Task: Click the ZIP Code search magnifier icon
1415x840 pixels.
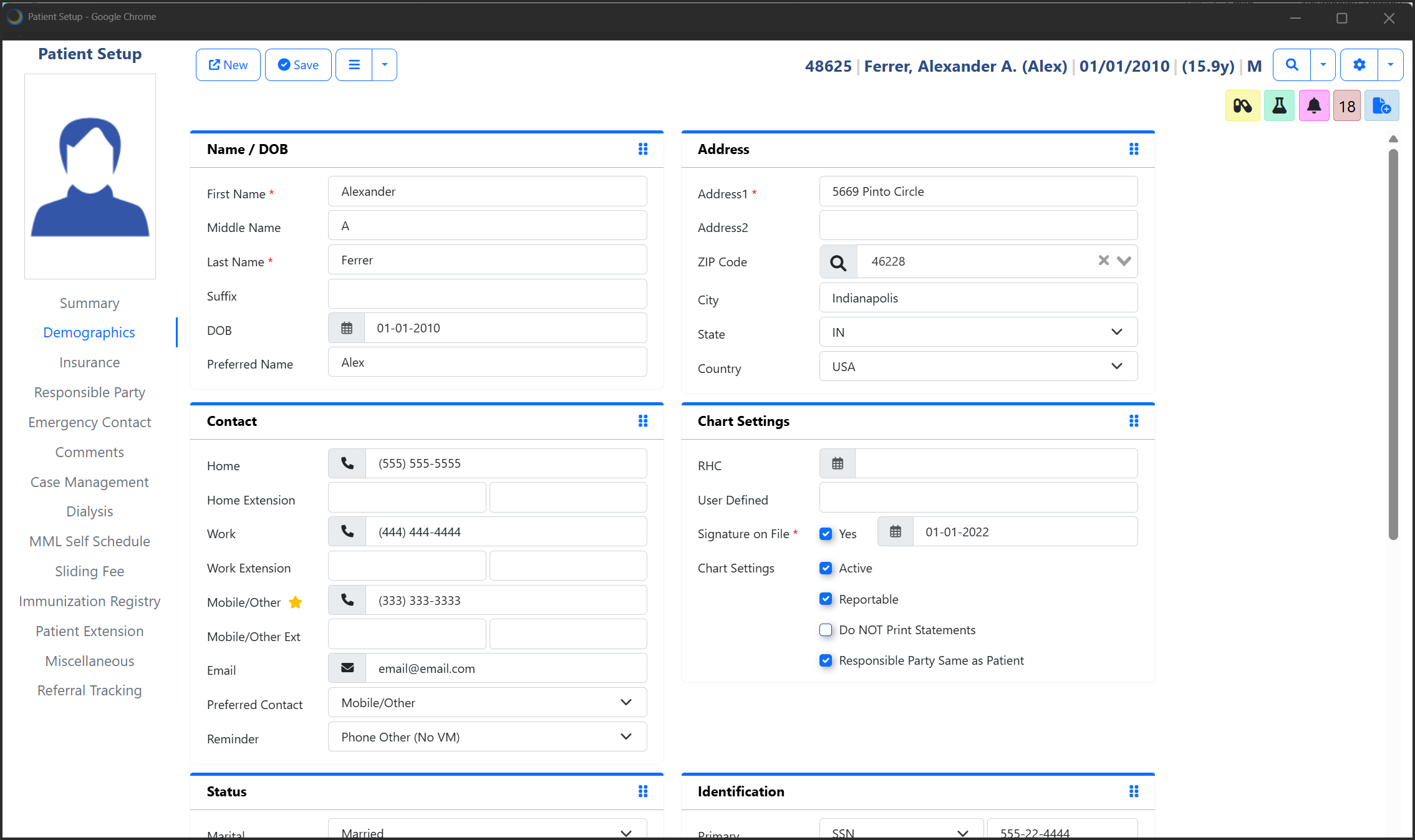Action: pyautogui.click(x=838, y=262)
